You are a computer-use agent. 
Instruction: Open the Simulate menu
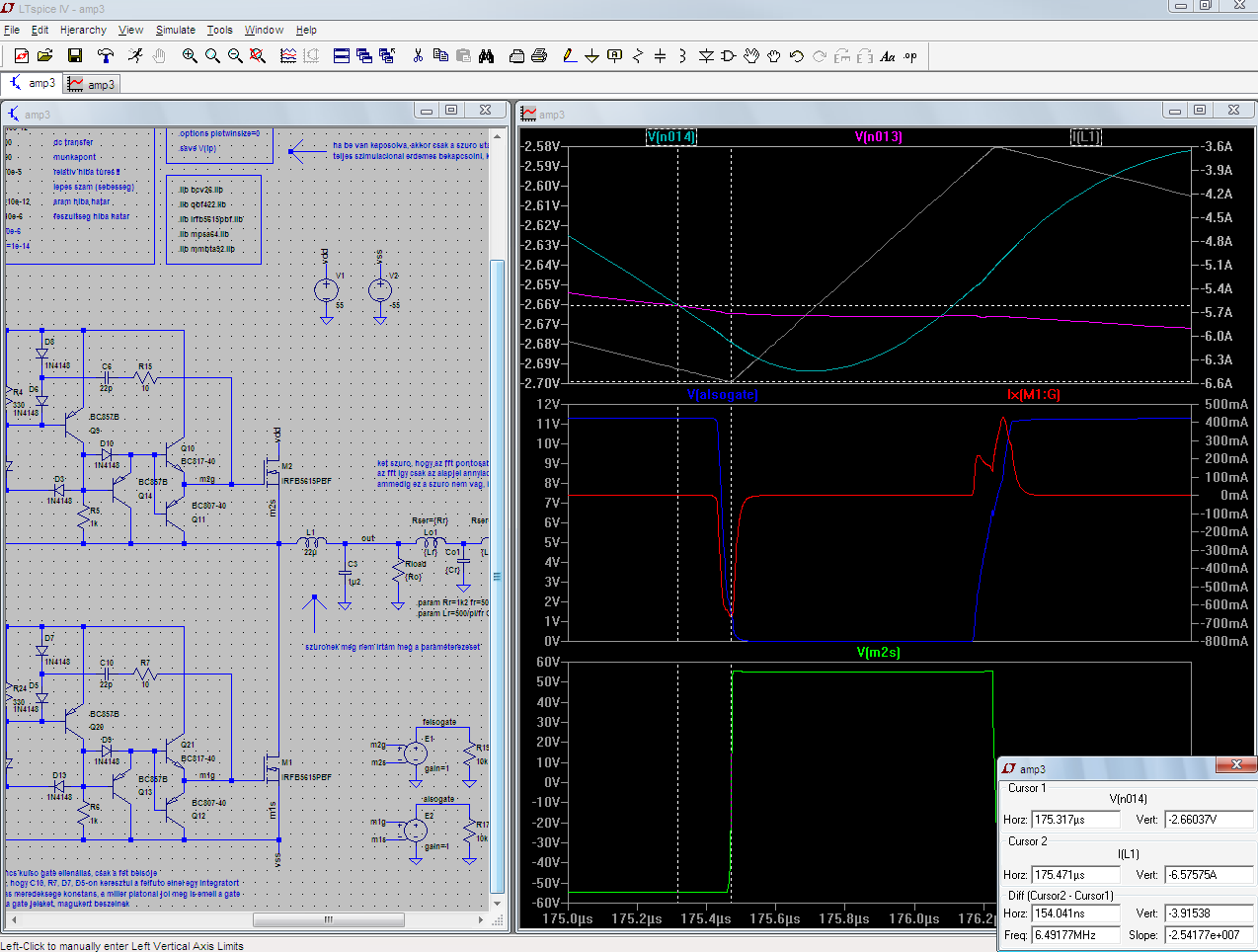point(175,30)
